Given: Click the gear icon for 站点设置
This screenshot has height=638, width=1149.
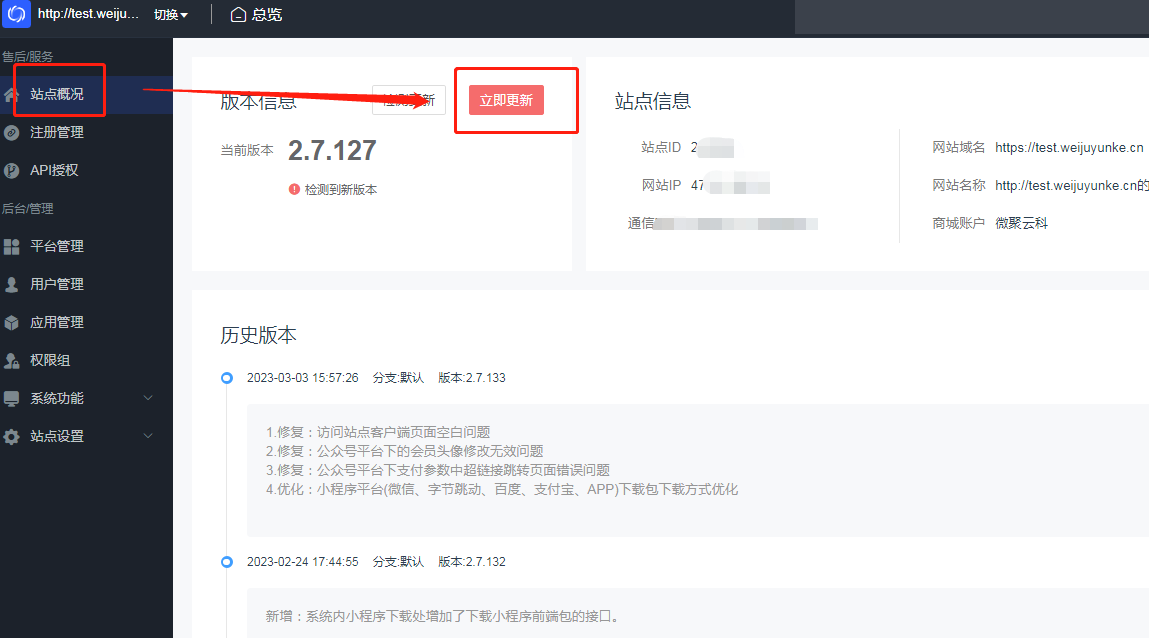Looking at the screenshot, I should pyautogui.click(x=11, y=437).
